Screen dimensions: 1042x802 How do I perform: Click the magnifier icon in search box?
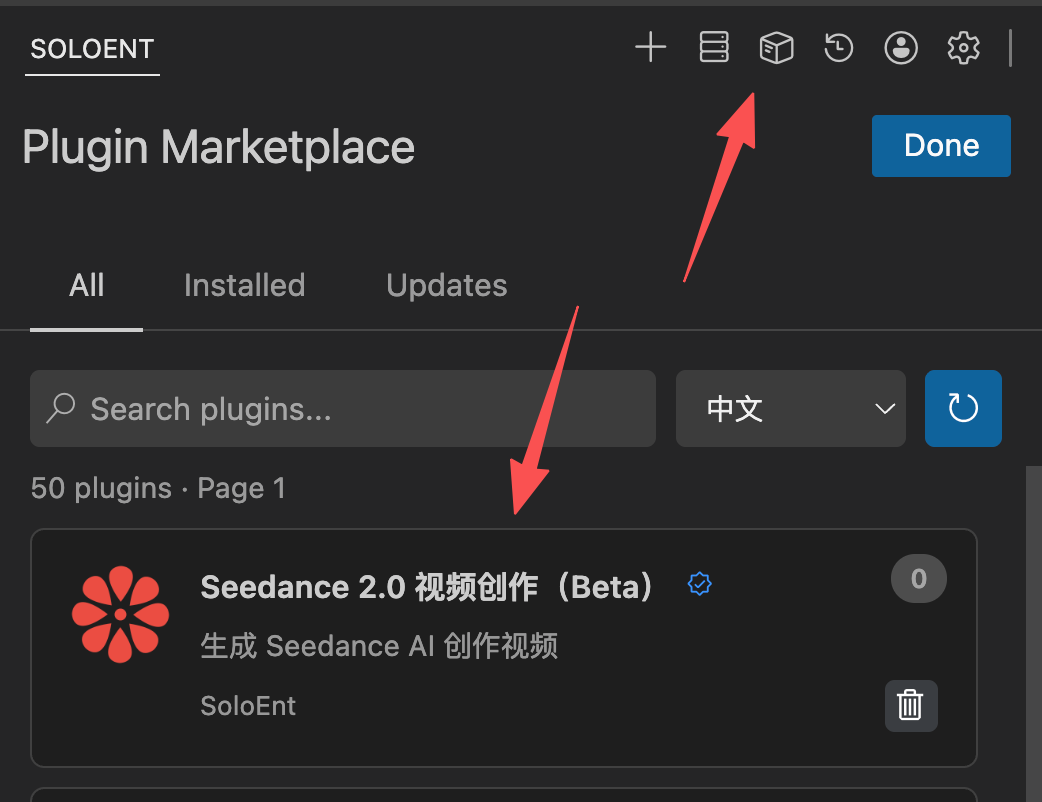[60, 408]
